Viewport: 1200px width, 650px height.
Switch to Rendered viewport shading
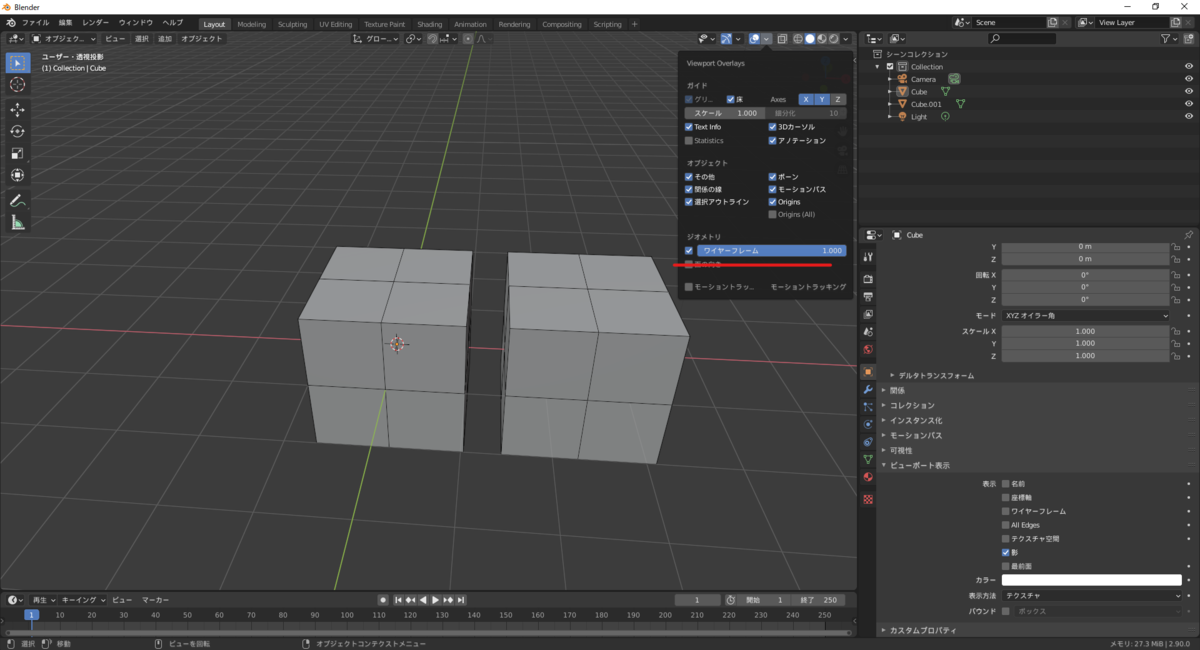(834, 39)
